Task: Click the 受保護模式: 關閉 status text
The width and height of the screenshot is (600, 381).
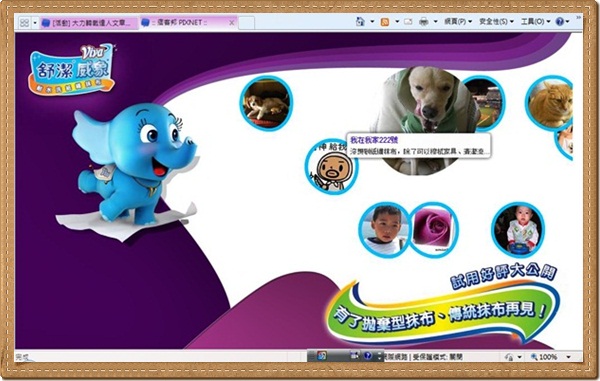Action: pos(437,357)
